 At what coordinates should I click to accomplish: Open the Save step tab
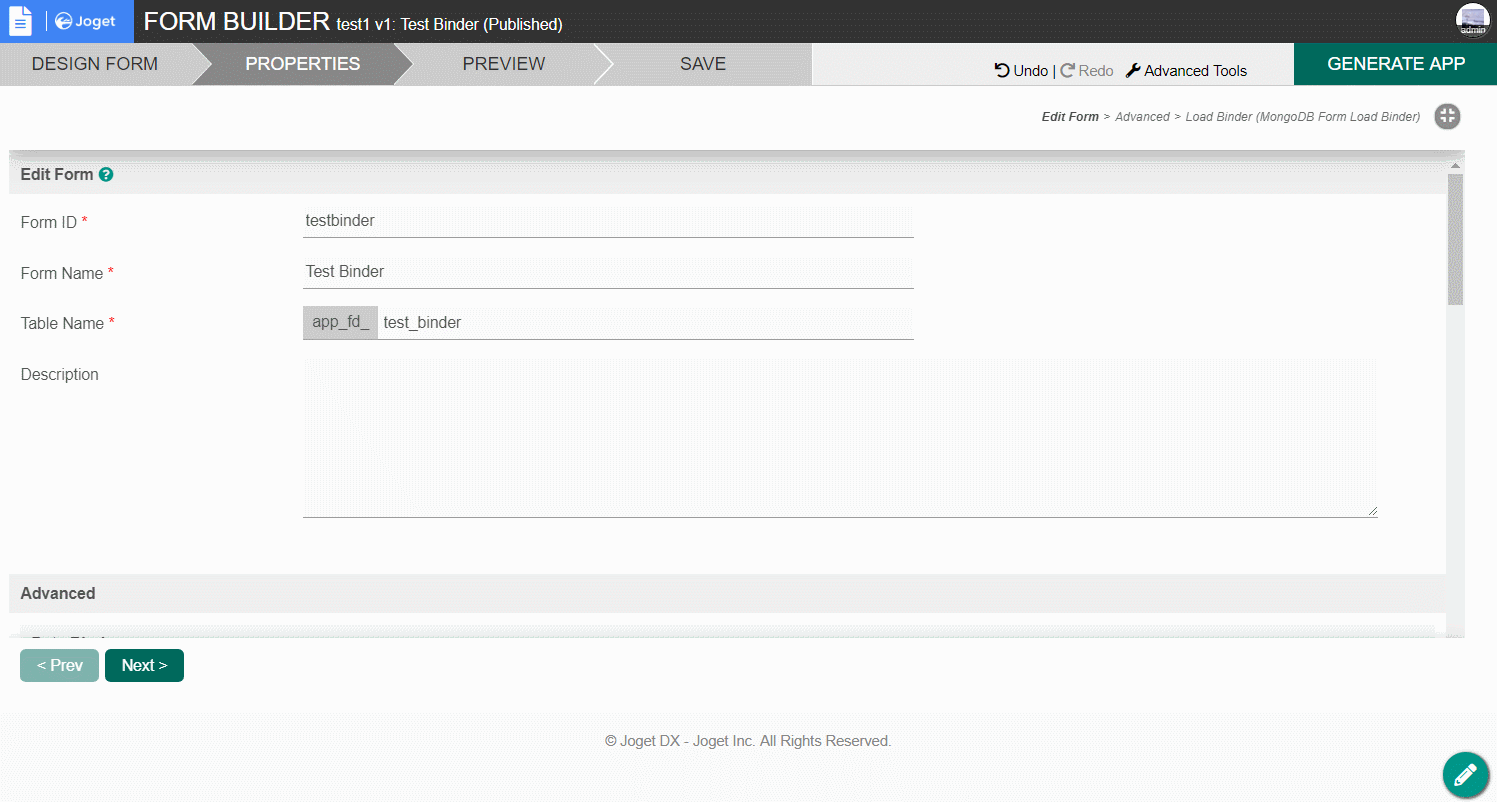(x=703, y=64)
